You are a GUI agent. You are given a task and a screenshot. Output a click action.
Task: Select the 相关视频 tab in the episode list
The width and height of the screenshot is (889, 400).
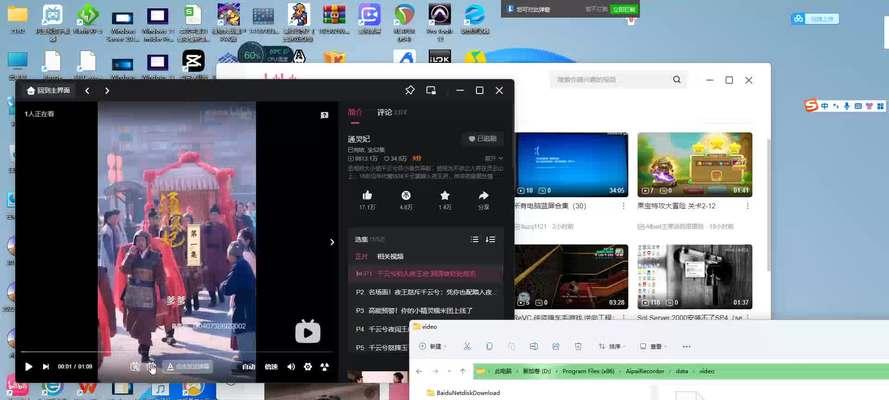tap(391, 257)
